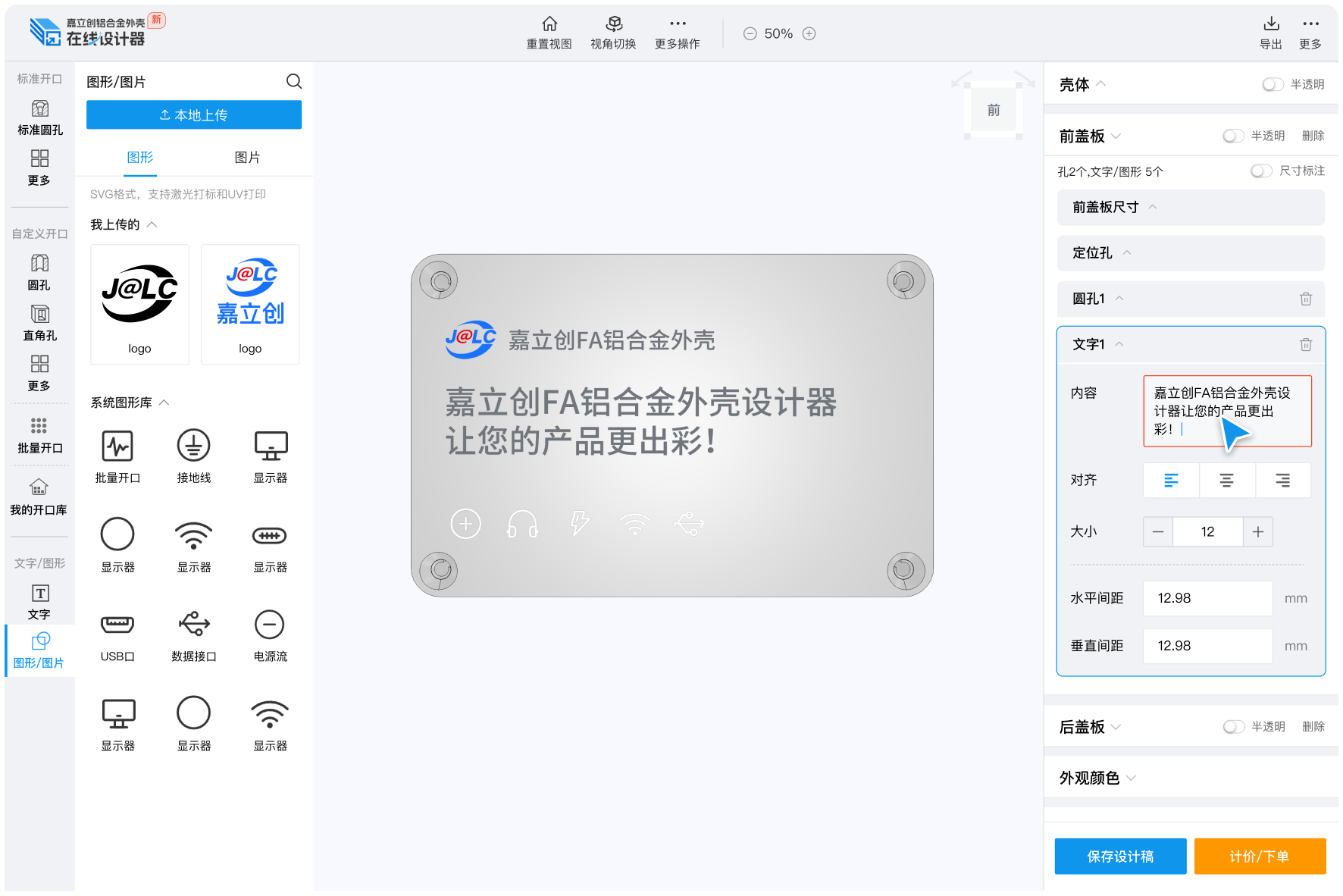Screen dimensions: 1343x896
Task: Click the 水平间距 input field
Action: click(1207, 598)
